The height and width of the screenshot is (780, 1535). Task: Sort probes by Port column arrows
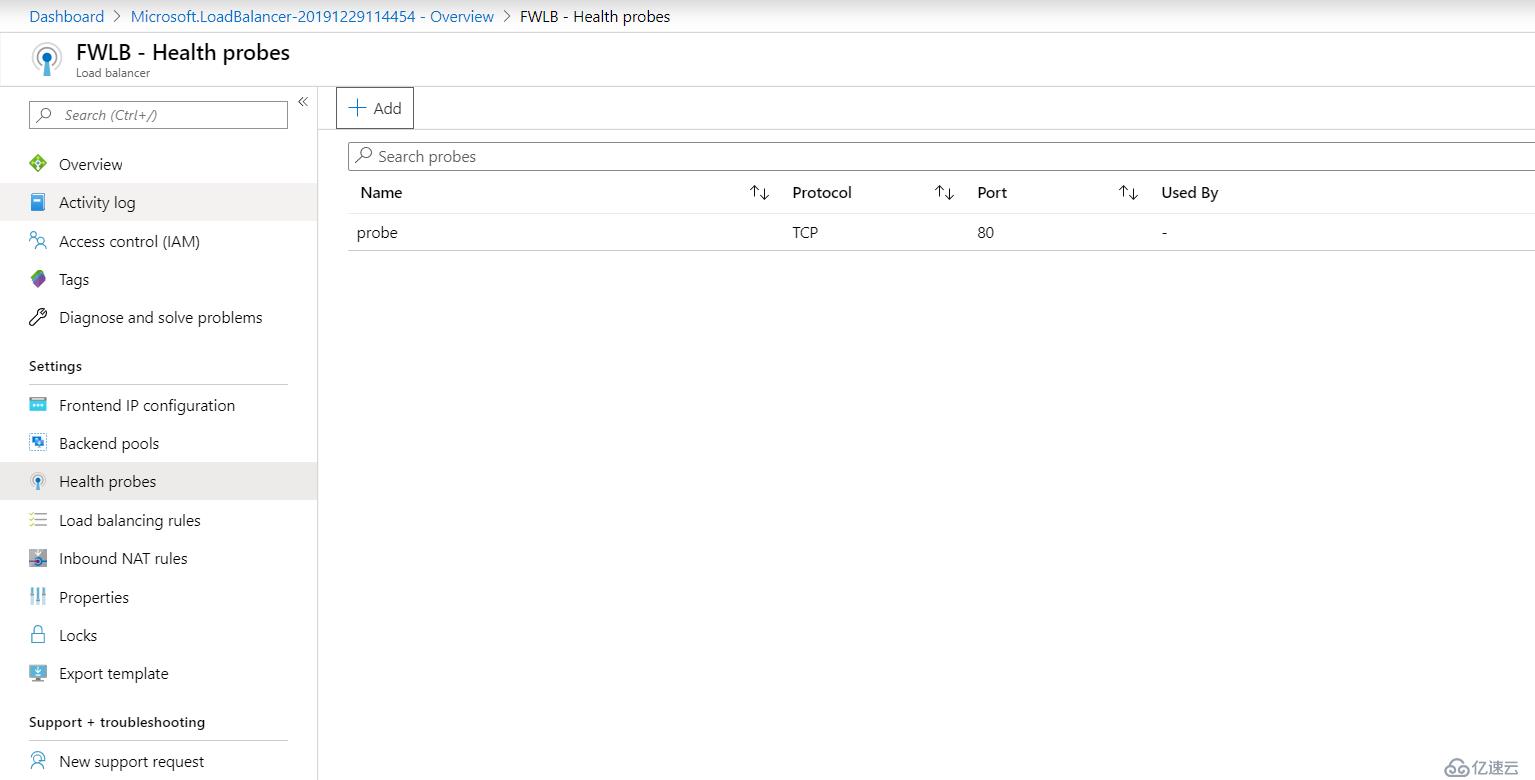(x=1128, y=192)
